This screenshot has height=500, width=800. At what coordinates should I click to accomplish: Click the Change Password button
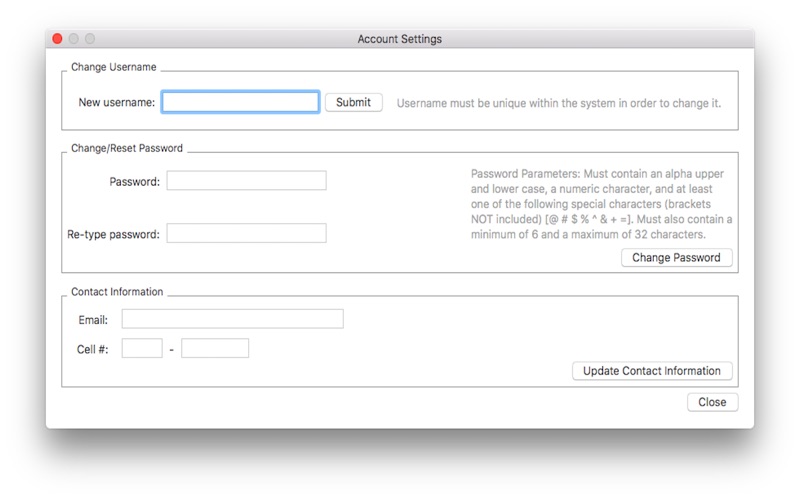[677, 258]
